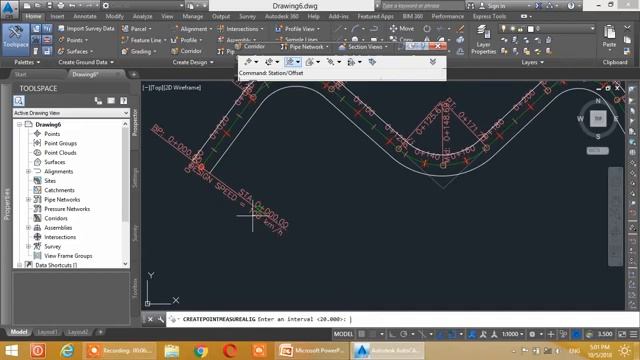Click the command line close X icon
Screen dimensions: 640x360
click(150, 319)
